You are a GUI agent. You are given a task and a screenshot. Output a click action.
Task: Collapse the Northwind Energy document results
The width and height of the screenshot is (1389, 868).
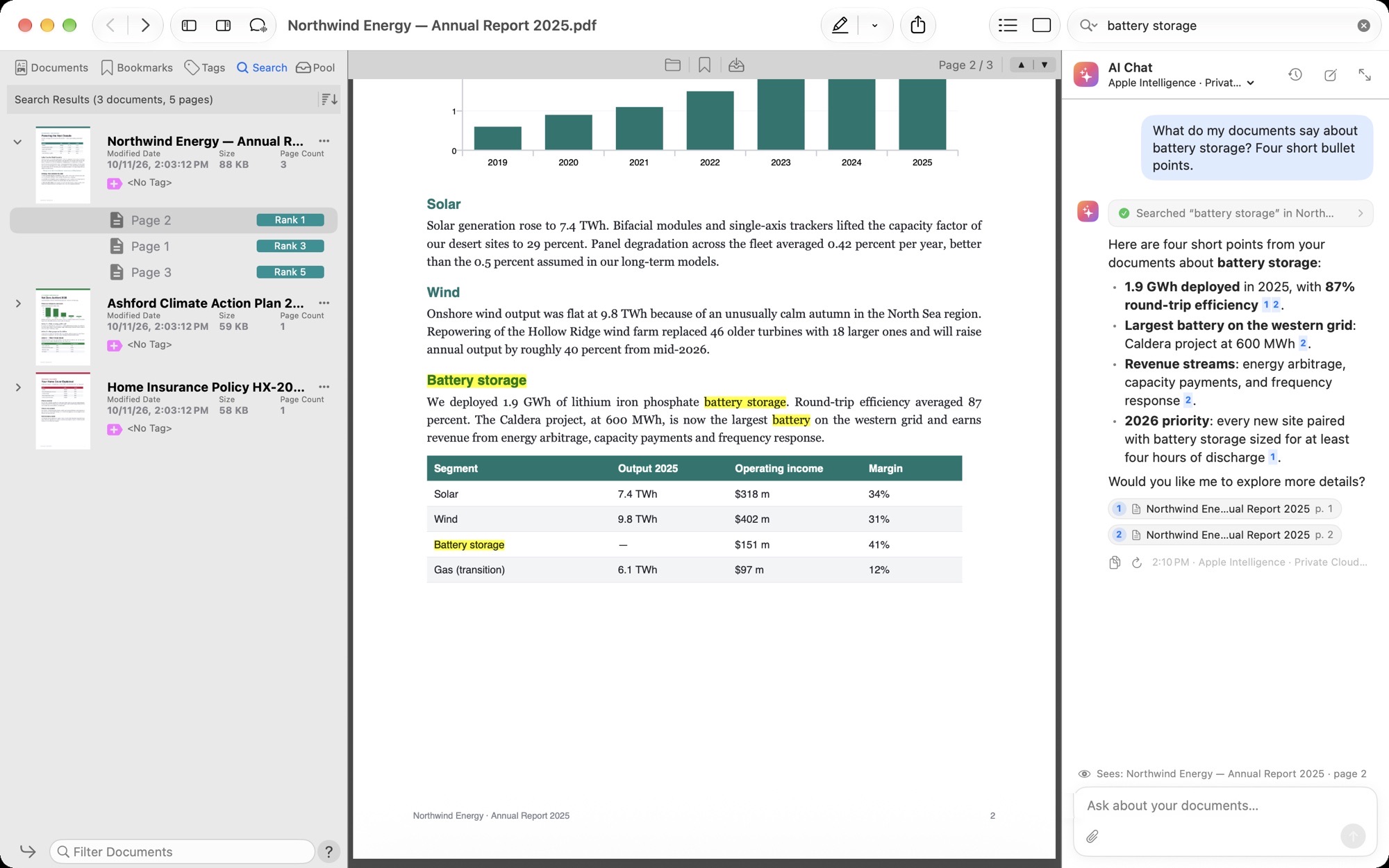(x=18, y=142)
